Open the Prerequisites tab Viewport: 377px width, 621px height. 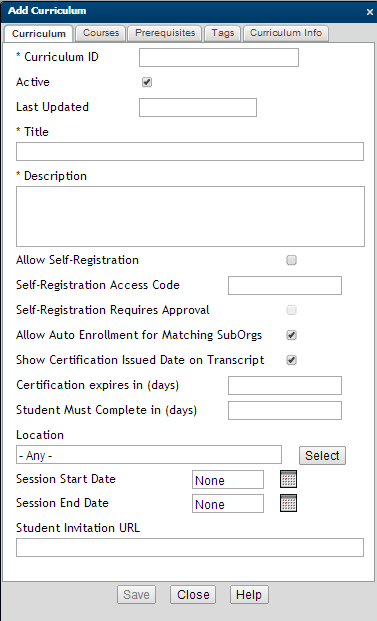[x=165, y=33]
